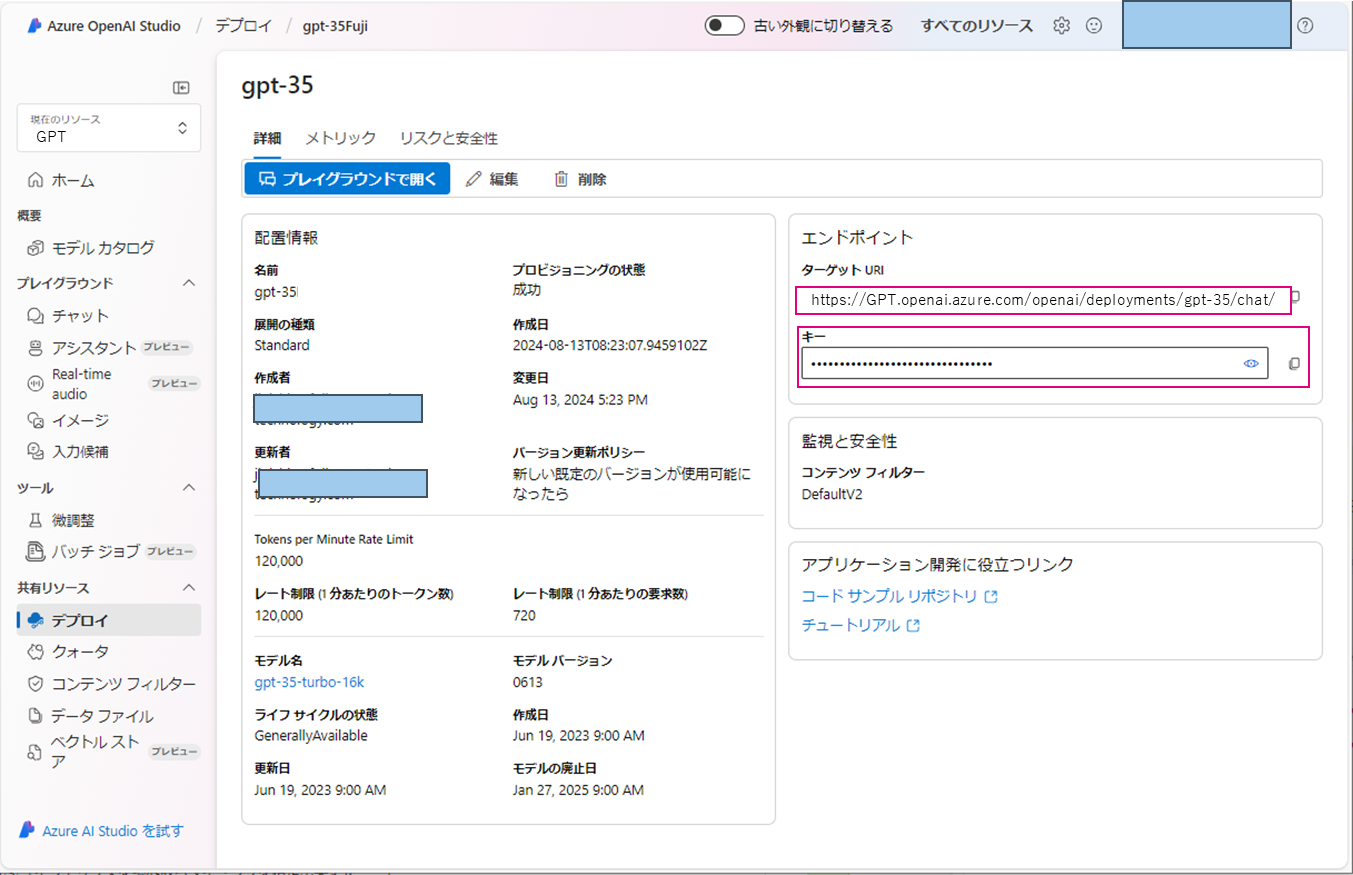The height and width of the screenshot is (875, 1353).
Task: Collapse the ツール section chevron
Action: click(x=188, y=488)
